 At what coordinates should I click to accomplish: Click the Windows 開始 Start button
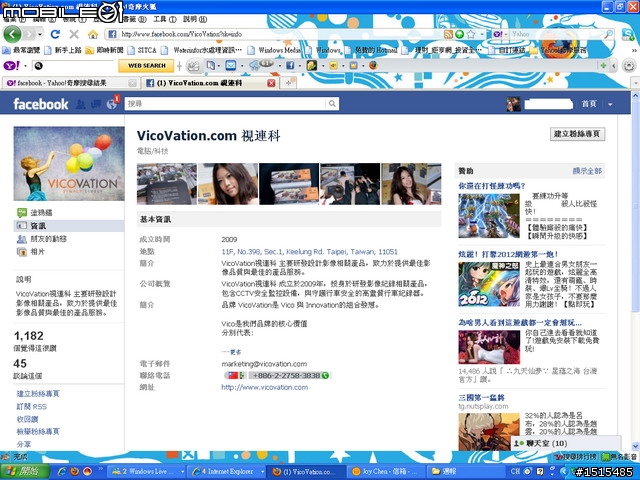pos(25,471)
